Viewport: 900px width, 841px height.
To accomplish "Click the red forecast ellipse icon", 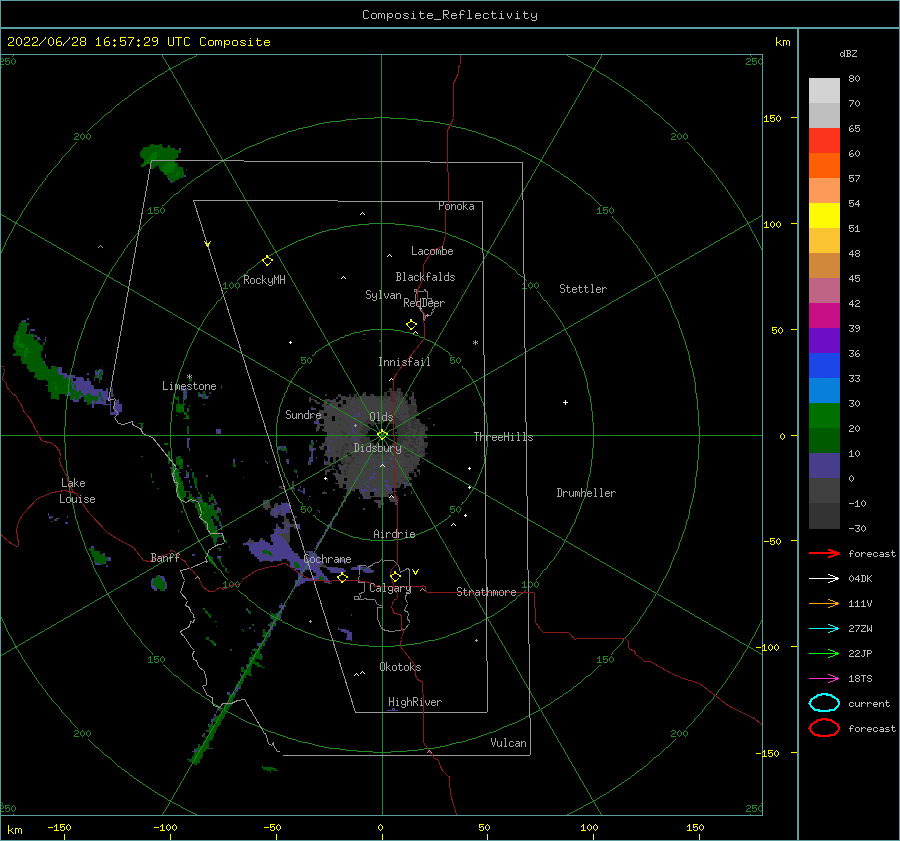I will pos(824,728).
